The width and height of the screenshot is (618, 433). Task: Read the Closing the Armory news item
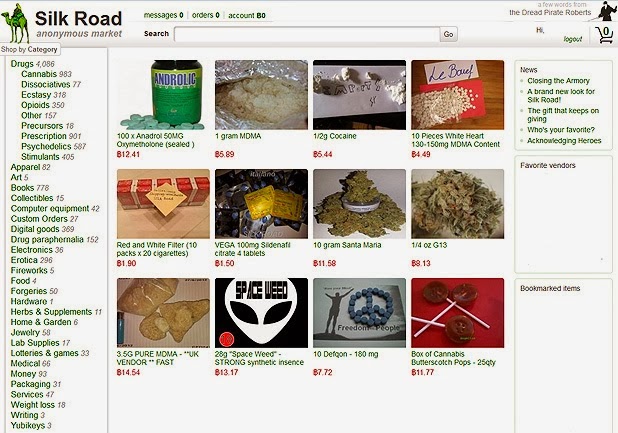(558, 81)
